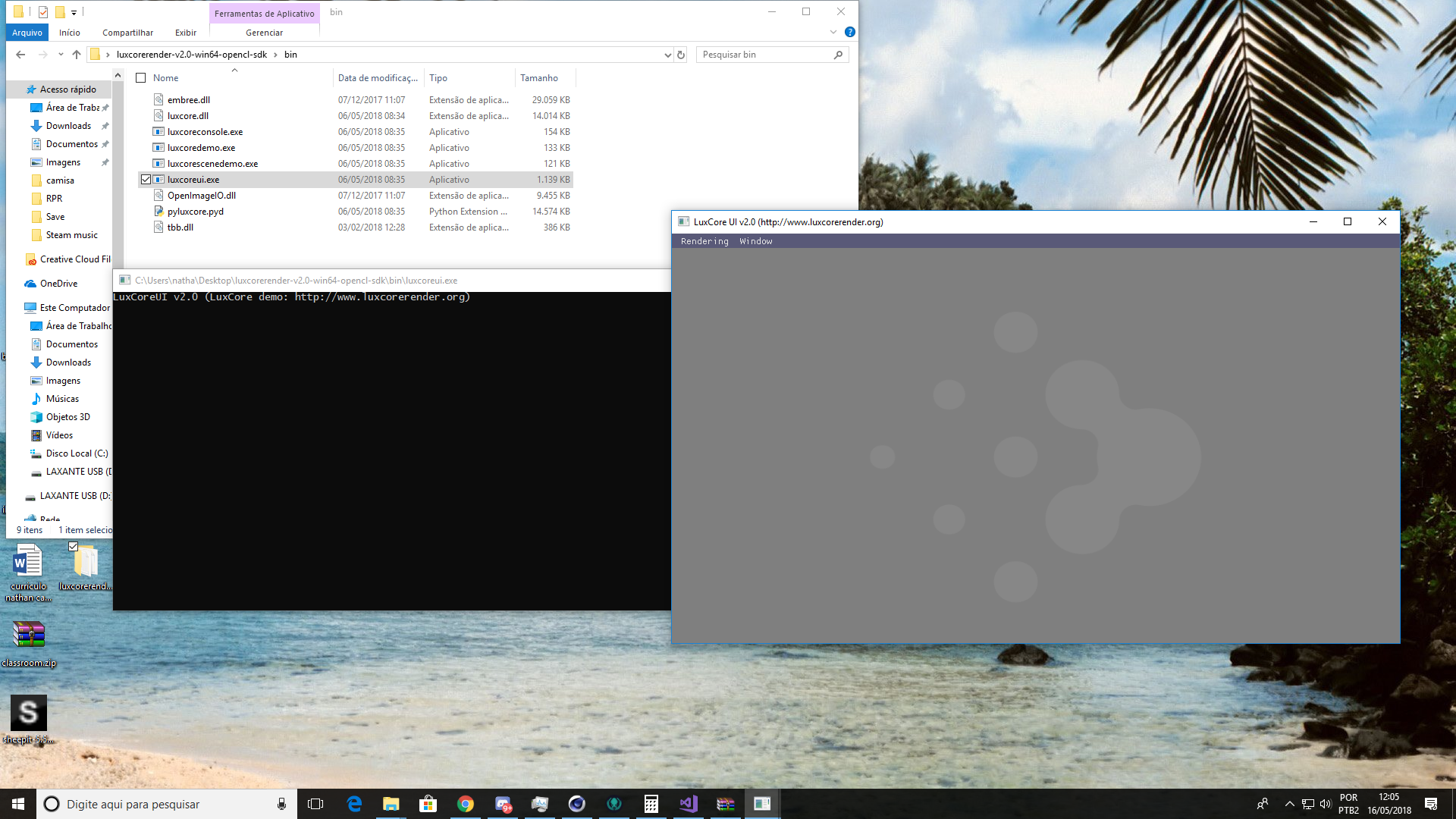Launch Discord from the taskbar
The height and width of the screenshot is (819, 1456).
coord(503,804)
